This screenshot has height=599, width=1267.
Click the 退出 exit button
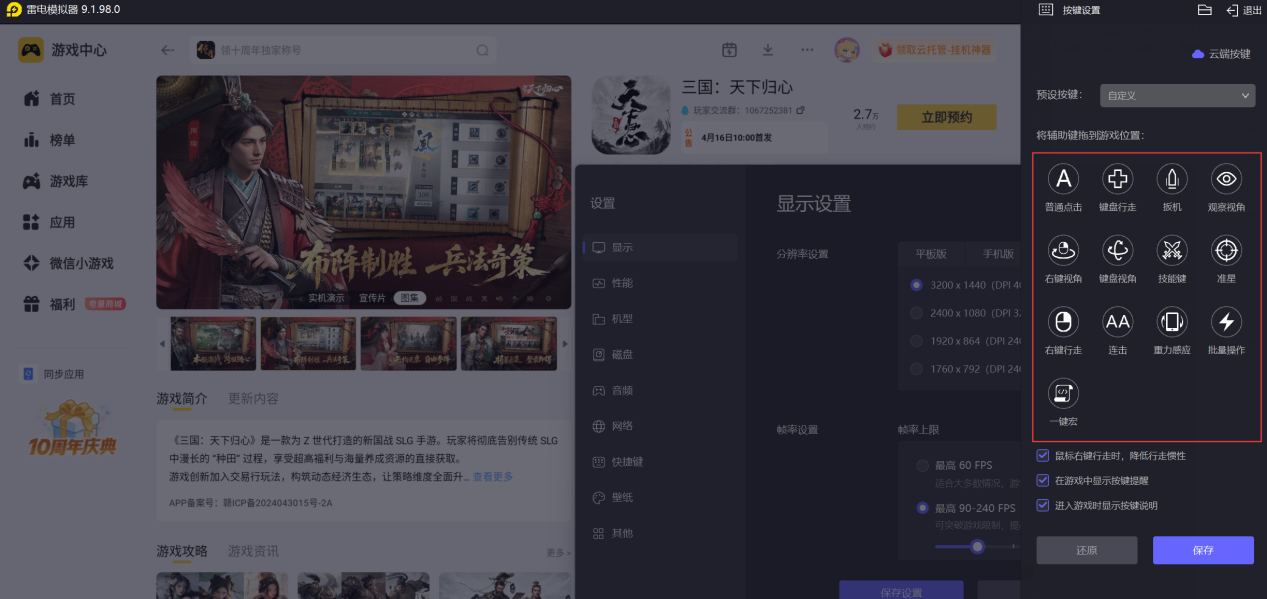coord(1244,10)
